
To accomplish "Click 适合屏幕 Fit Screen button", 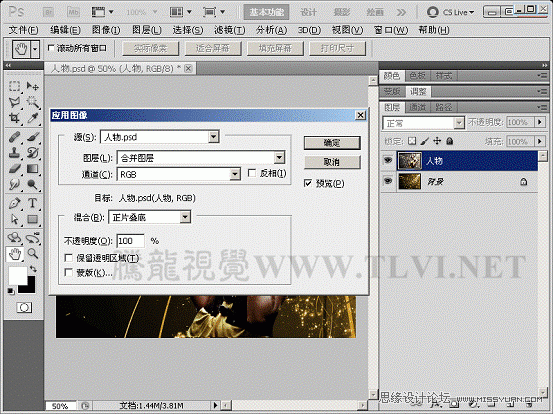I will (213, 48).
